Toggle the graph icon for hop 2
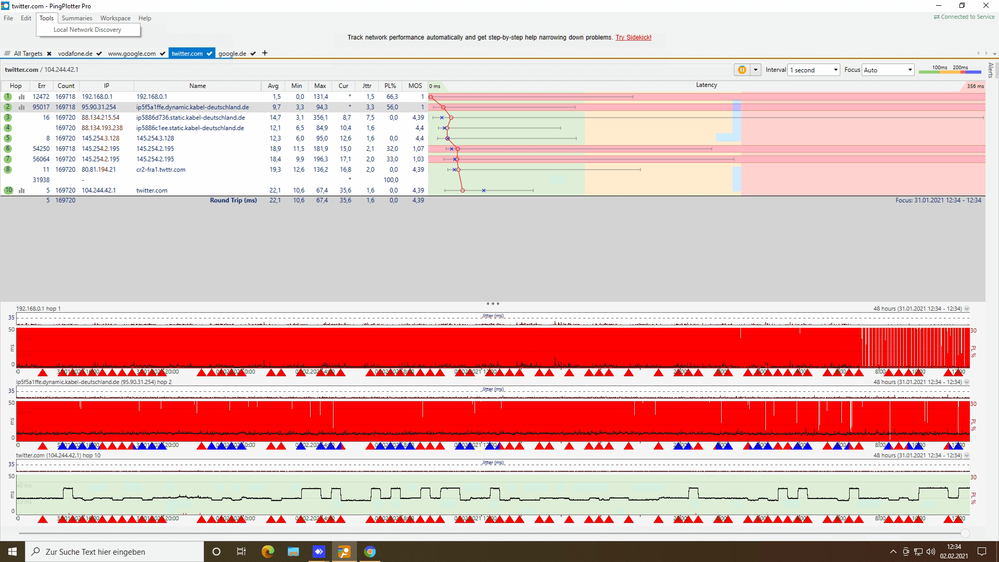The width and height of the screenshot is (999, 562). pyautogui.click(x=22, y=107)
